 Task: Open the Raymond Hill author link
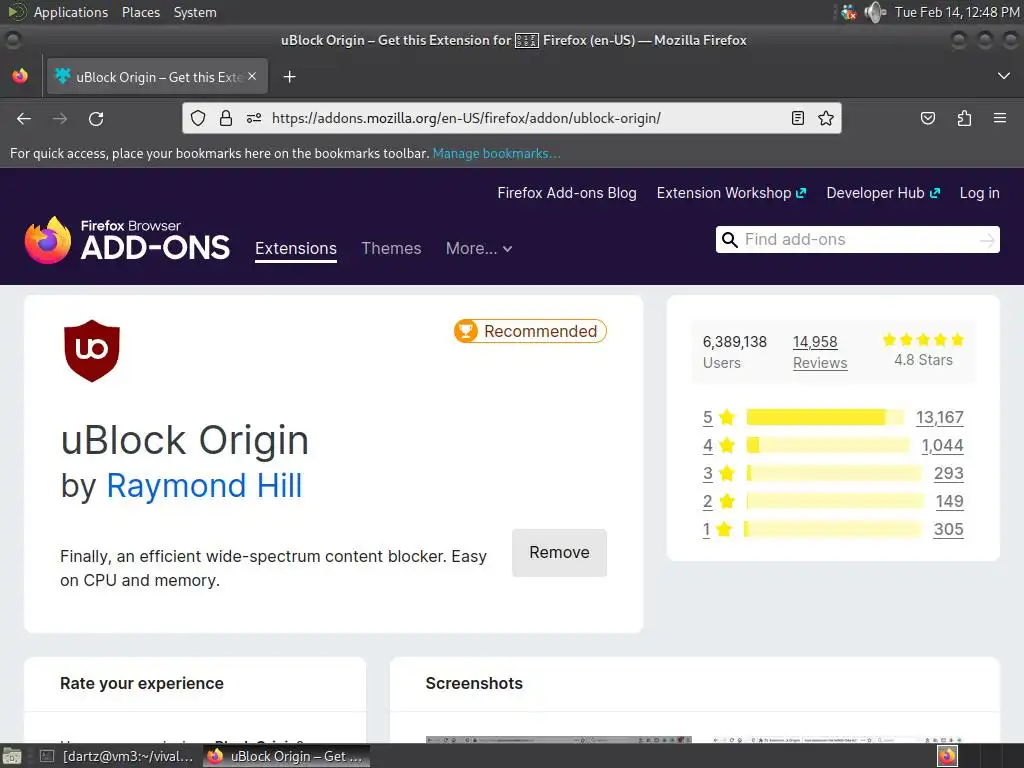pos(204,485)
